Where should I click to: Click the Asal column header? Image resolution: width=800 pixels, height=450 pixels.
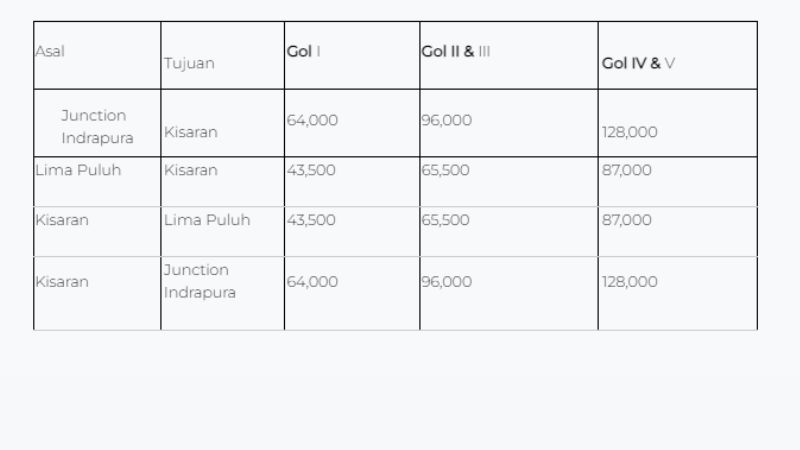(x=50, y=51)
